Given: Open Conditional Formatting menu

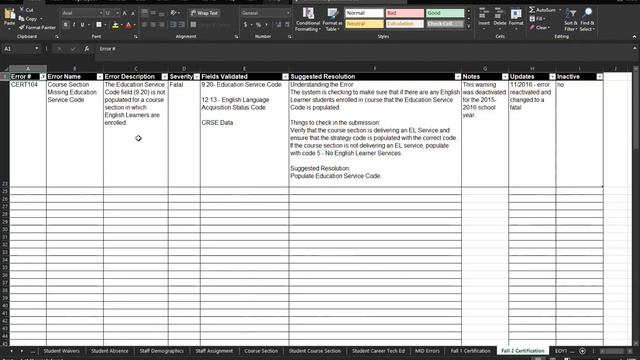Looking at the screenshot, I should (308, 19).
